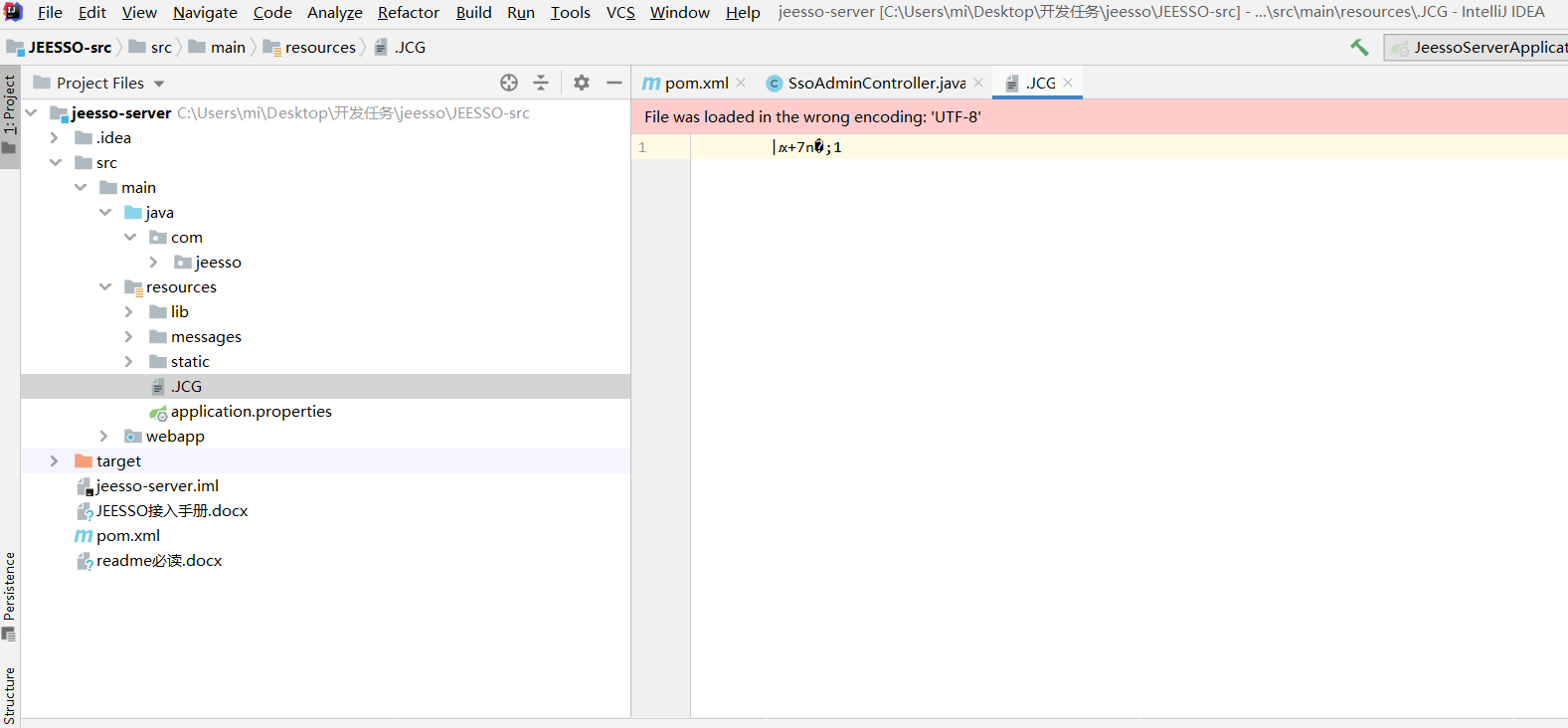Image resolution: width=1568 pixels, height=728 pixels.
Task: Collapse the resources folder in tree
Action: 105,287
